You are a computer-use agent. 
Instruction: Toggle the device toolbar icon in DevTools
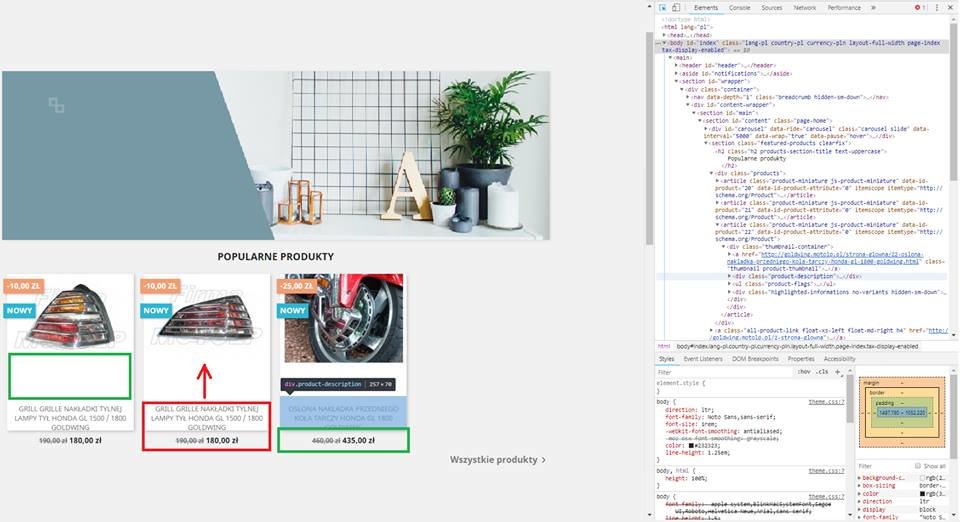pyautogui.click(x=676, y=8)
